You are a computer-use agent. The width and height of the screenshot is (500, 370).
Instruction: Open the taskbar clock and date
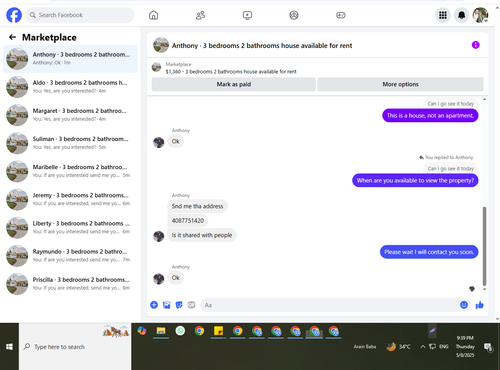(x=465, y=346)
